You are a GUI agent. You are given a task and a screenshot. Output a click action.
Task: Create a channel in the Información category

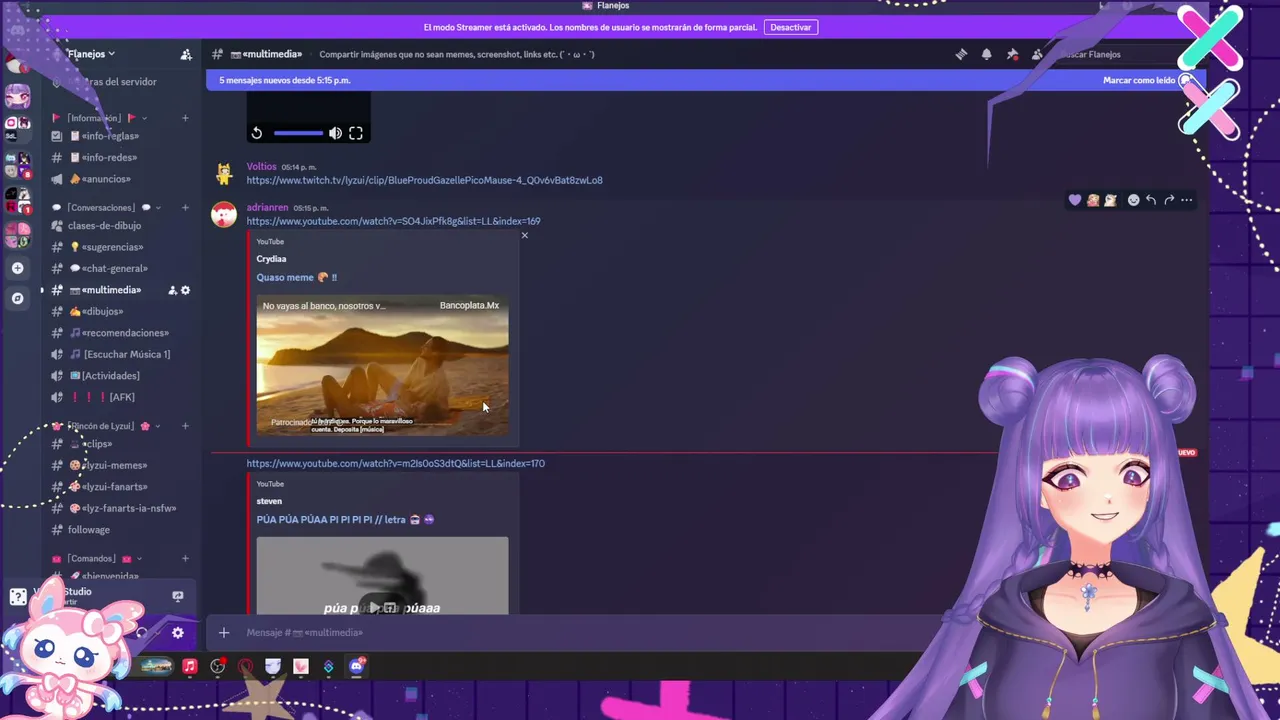pos(185,118)
